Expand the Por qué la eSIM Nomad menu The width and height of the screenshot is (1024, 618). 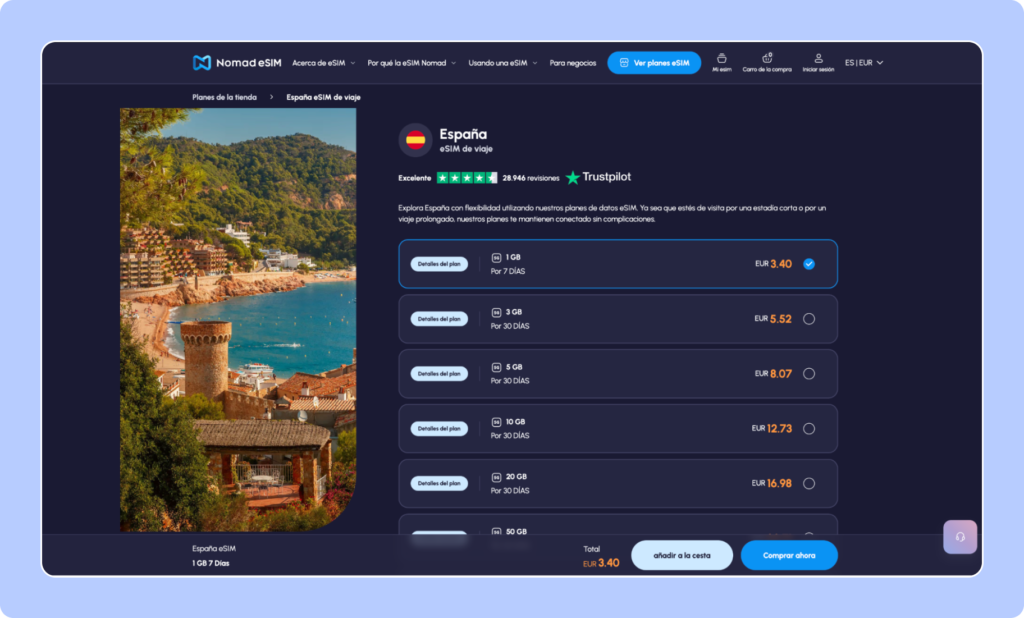coord(411,63)
